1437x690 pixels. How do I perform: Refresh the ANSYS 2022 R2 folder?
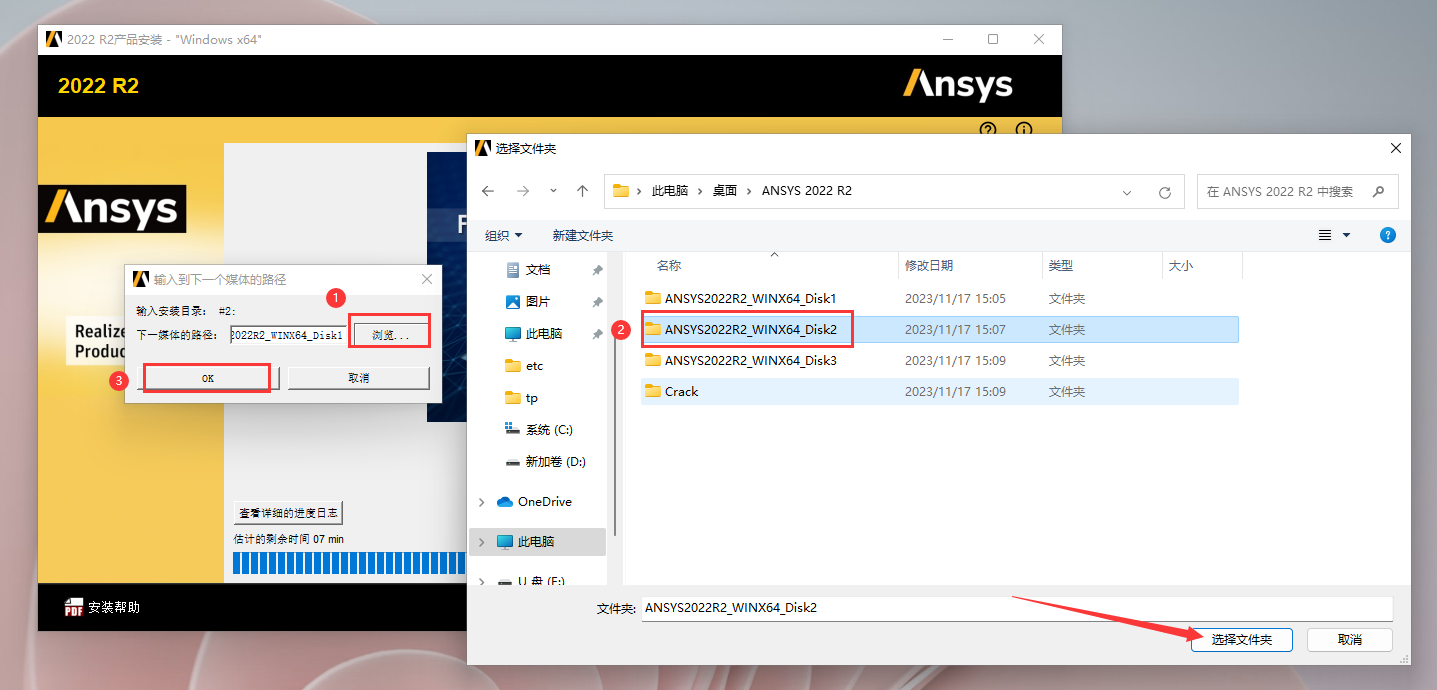click(1164, 192)
